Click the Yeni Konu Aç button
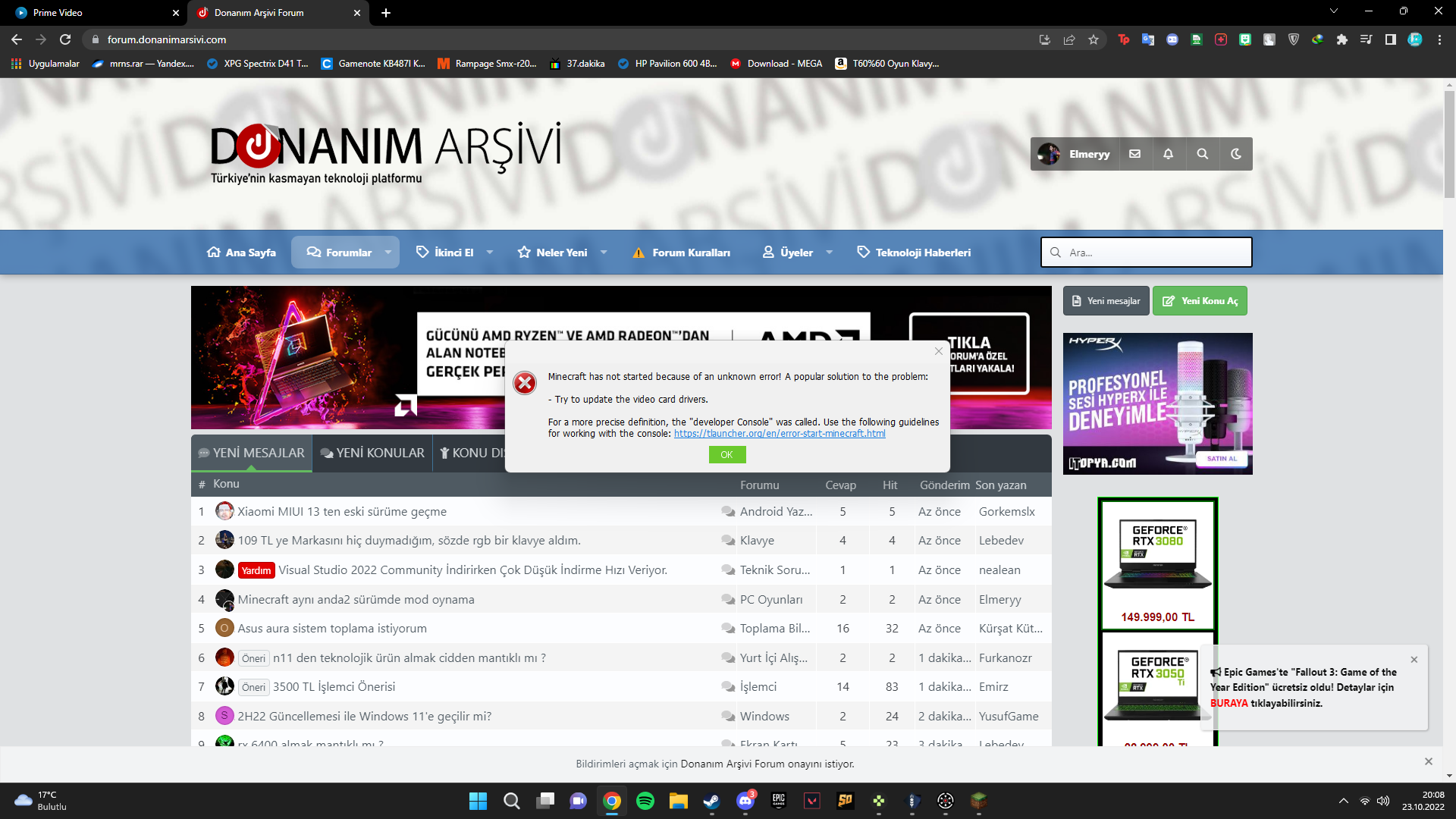Image resolution: width=1456 pixels, height=819 pixels. [x=1200, y=301]
